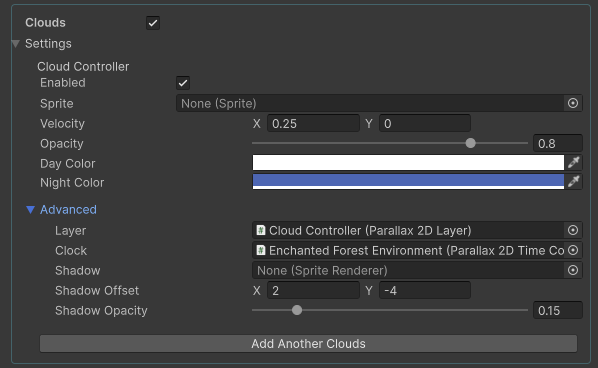Click the Opacity slider handle
Screen dimensions: 598x368
471,143
